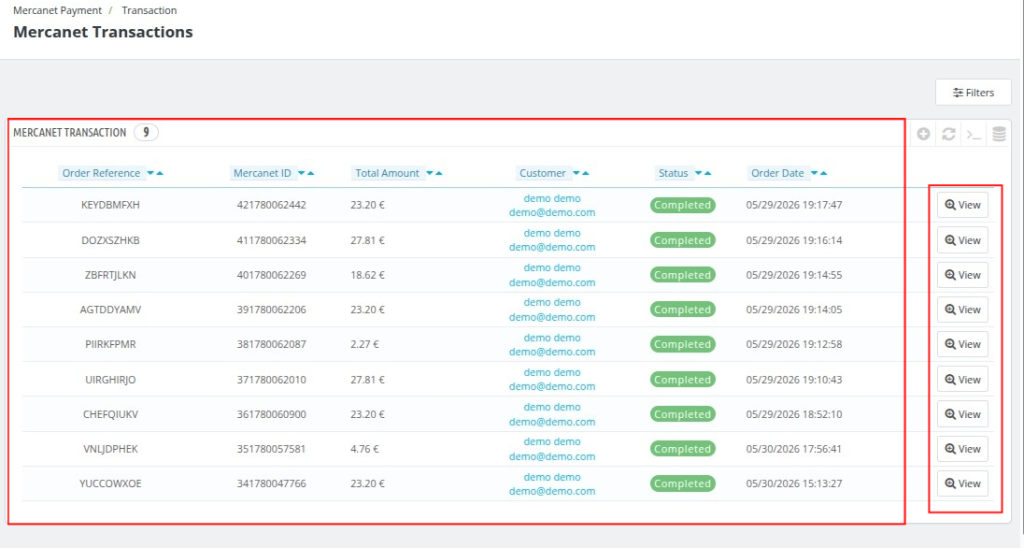Click Order Reference column header
The width and height of the screenshot is (1024, 548).
click(101, 173)
